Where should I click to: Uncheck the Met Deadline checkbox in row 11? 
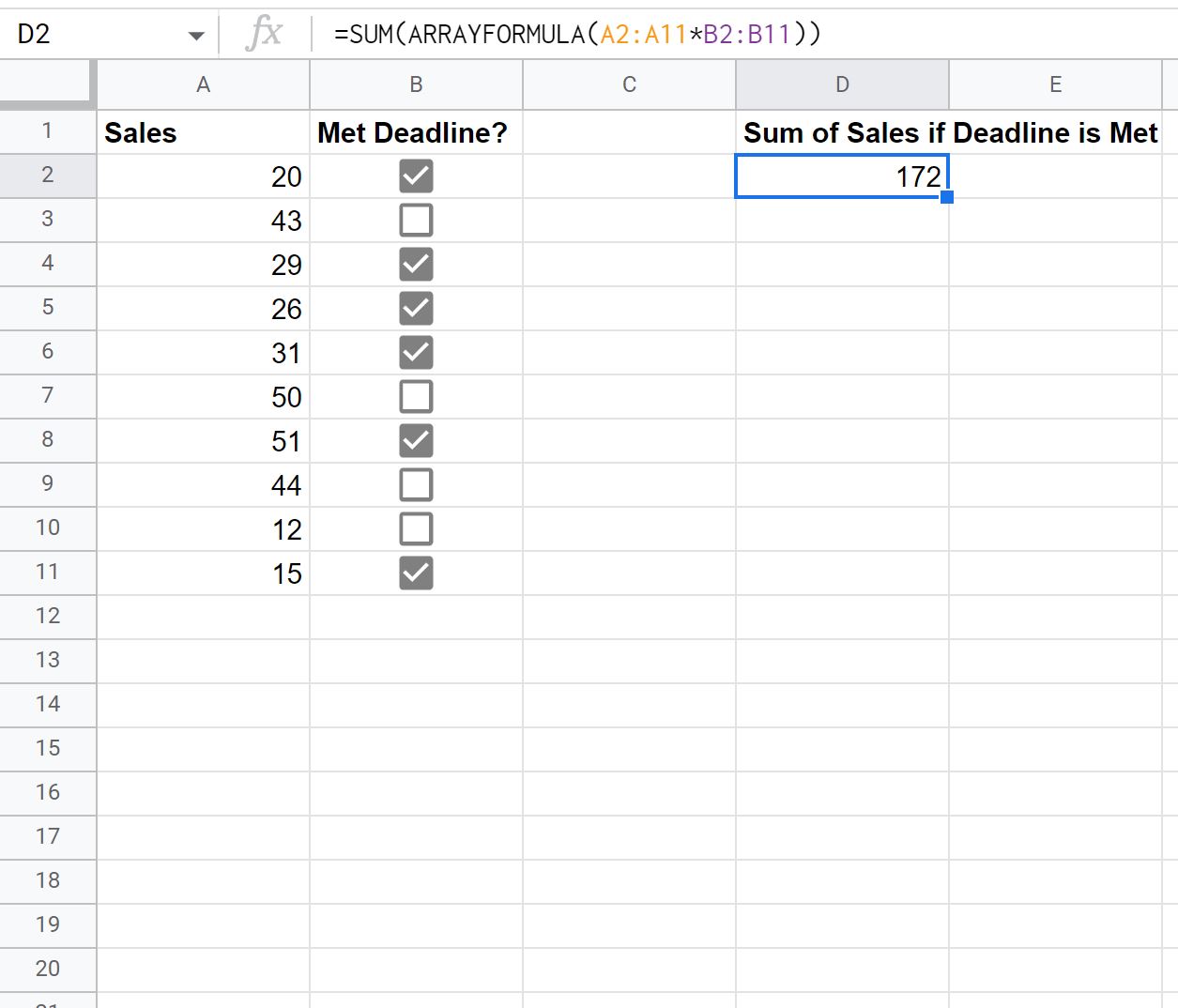[415, 573]
